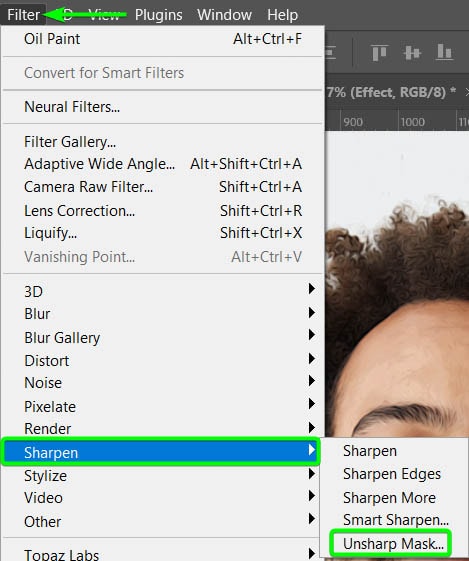Open the Help menu
Image resolution: width=469 pixels, height=561 pixels.
282,15
